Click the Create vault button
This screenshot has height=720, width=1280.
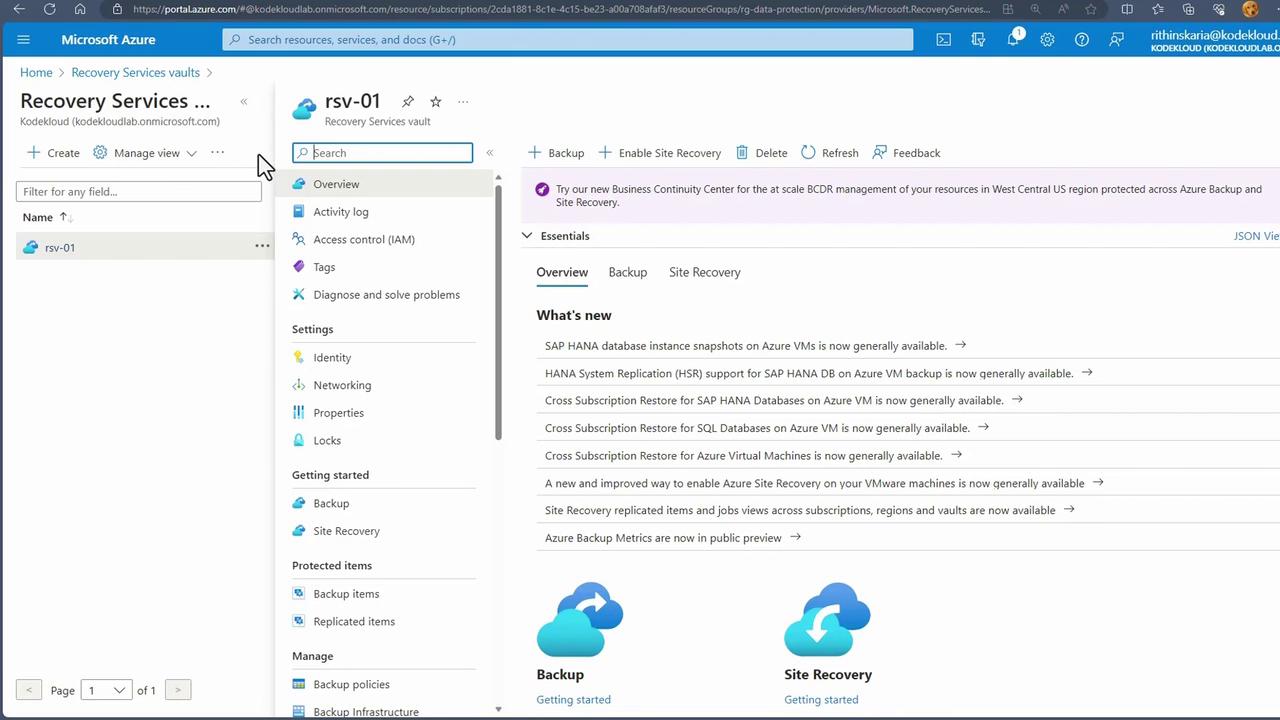53,153
